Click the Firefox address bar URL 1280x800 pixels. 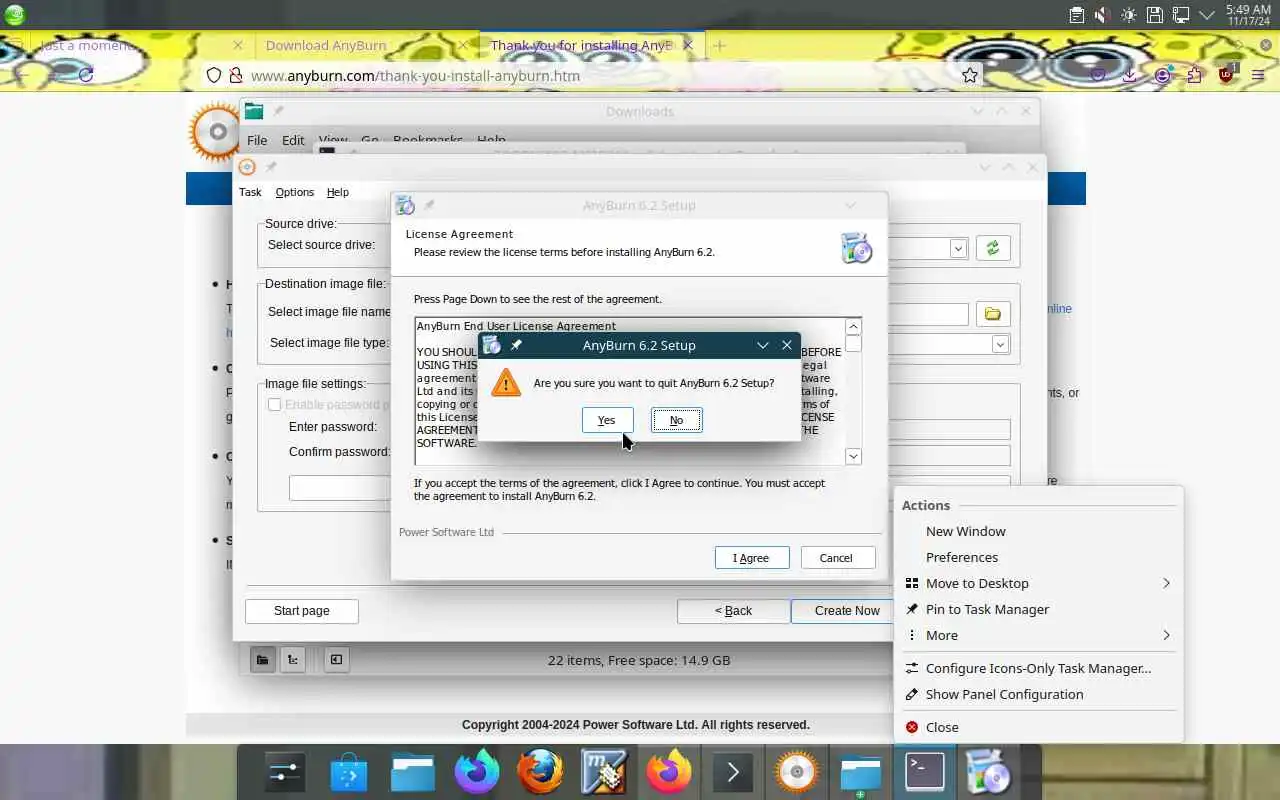click(415, 75)
